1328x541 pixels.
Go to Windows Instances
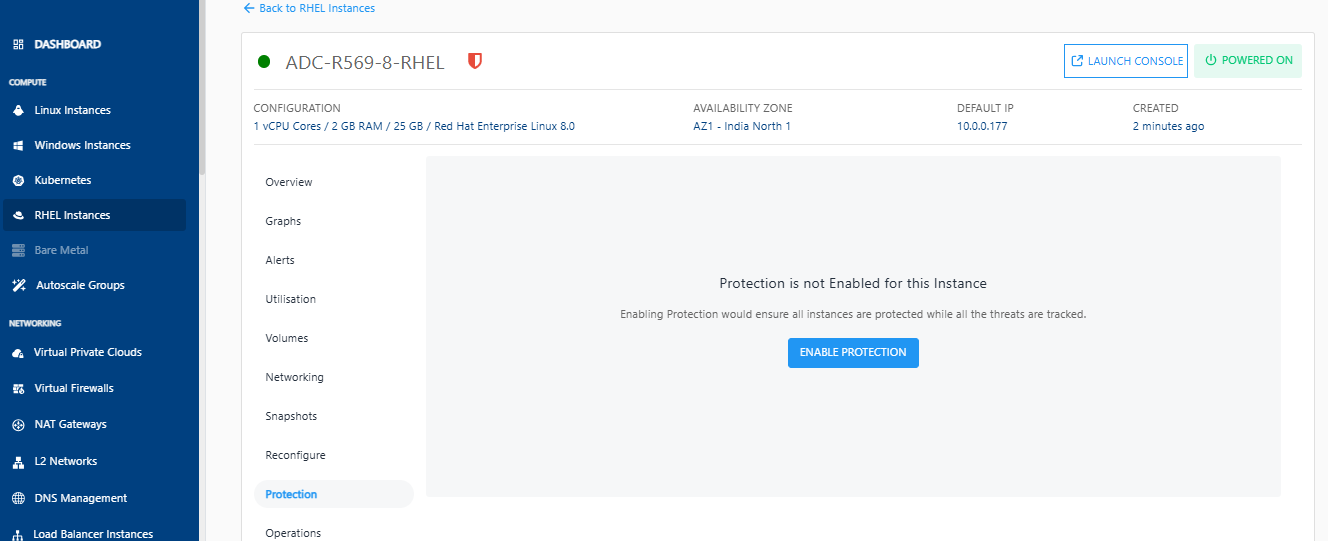pos(82,145)
